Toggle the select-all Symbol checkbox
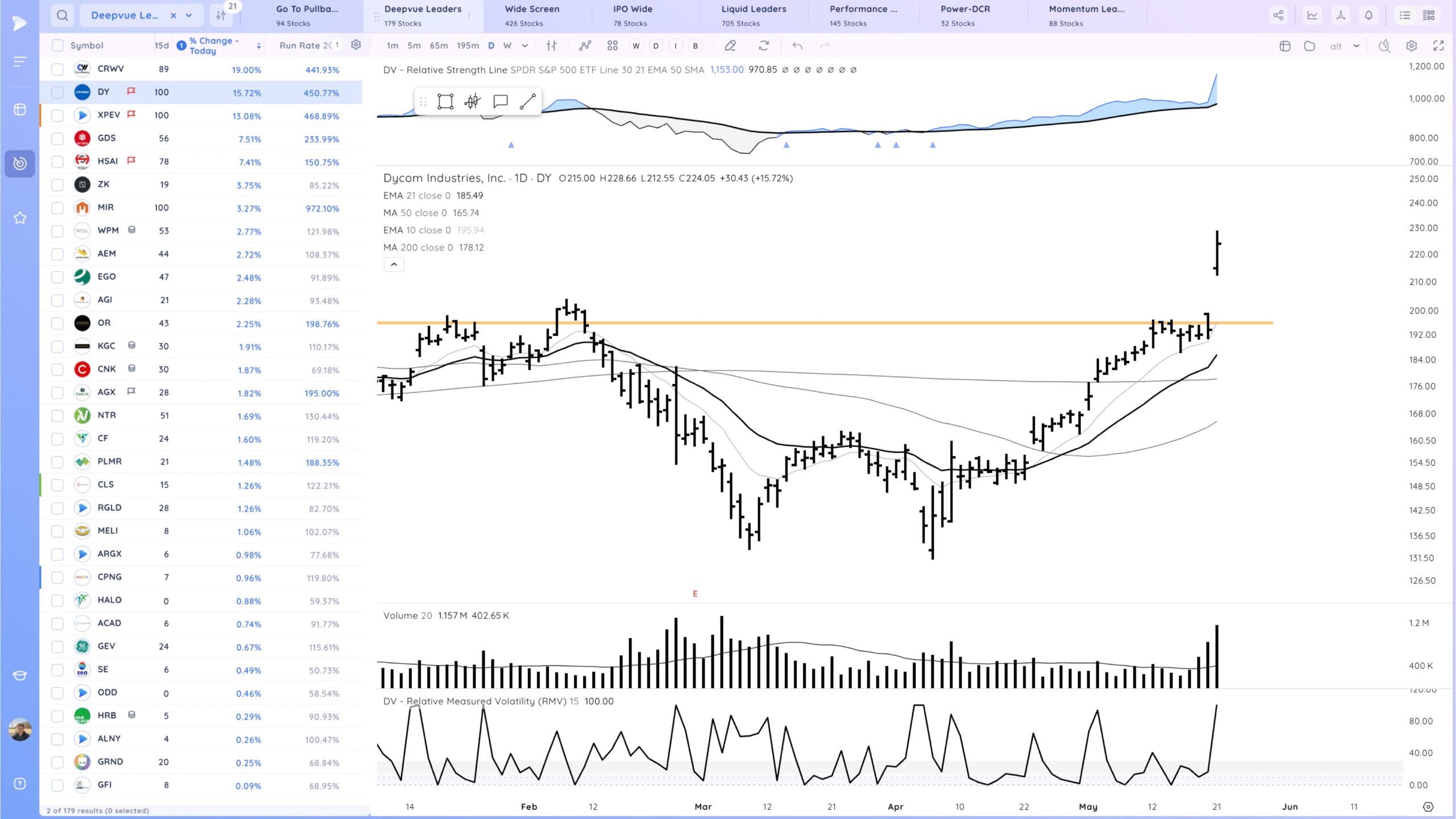This screenshot has width=1456, height=819. [57, 45]
